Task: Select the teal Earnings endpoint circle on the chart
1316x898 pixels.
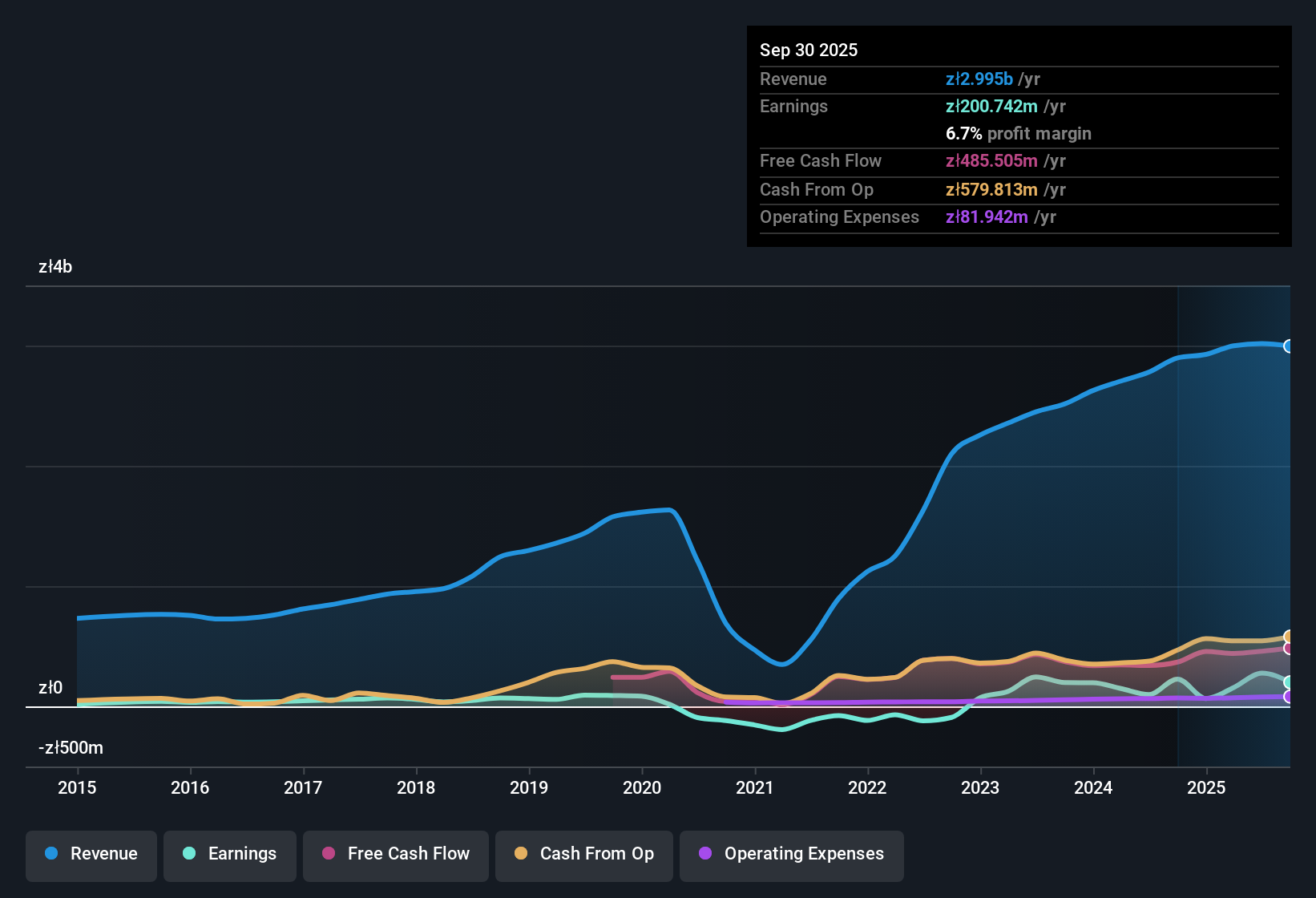Action: coord(1287,682)
